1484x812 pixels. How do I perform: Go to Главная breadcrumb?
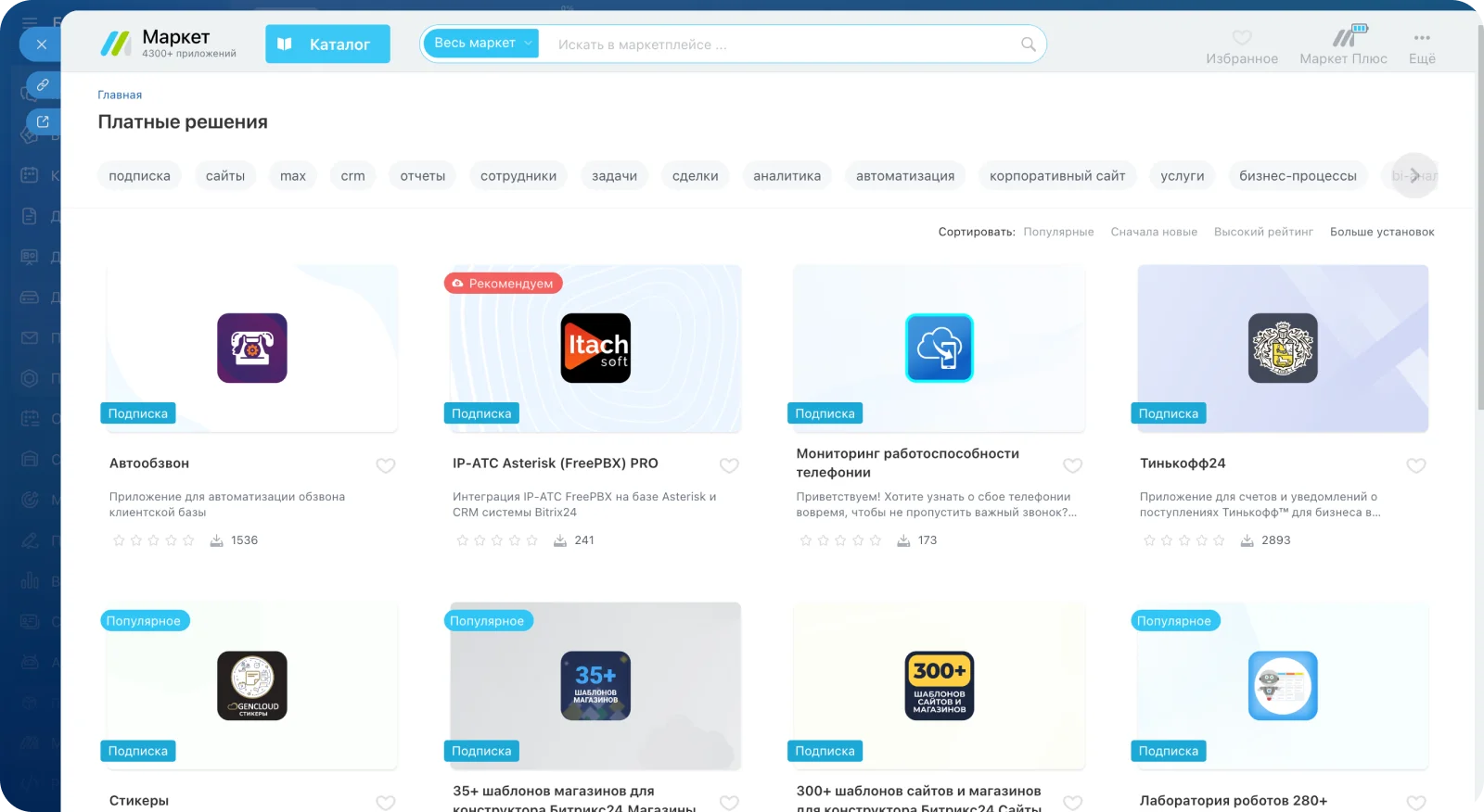click(120, 95)
